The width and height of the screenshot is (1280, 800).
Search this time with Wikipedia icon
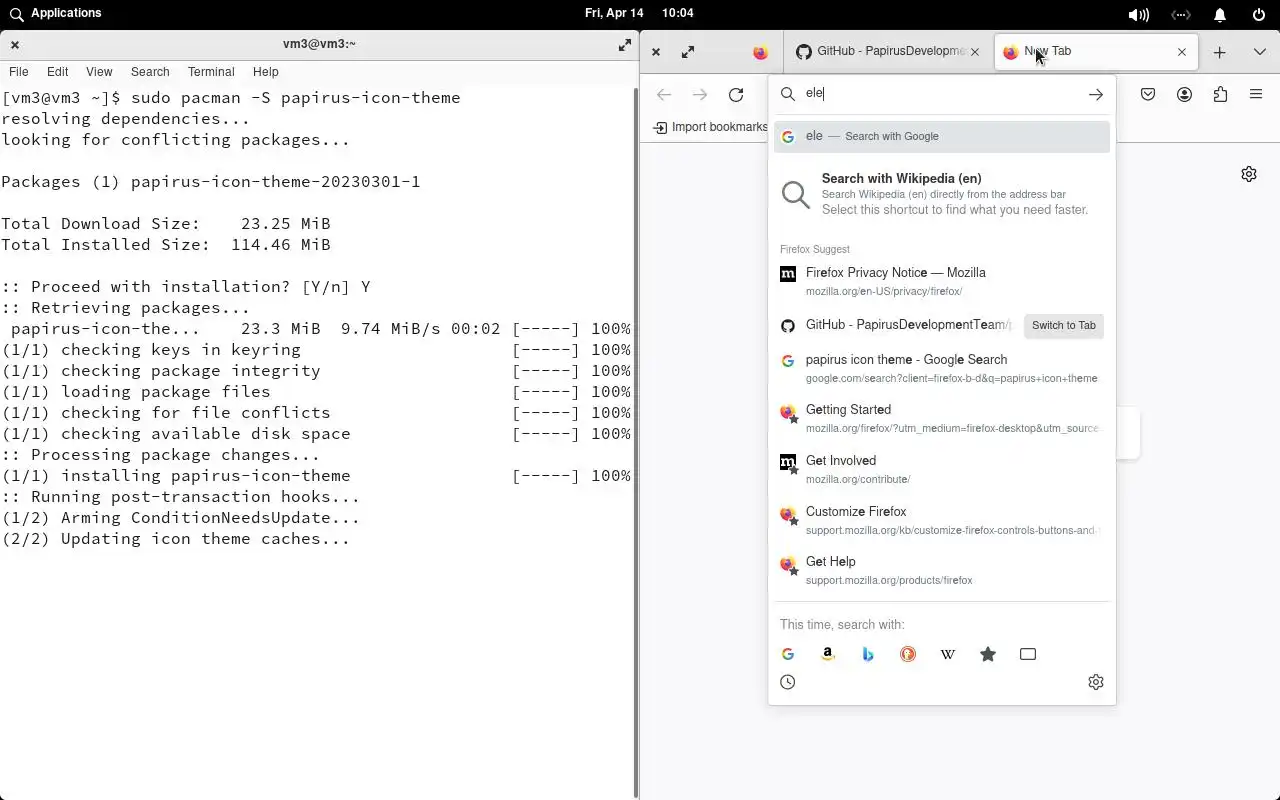click(948, 654)
